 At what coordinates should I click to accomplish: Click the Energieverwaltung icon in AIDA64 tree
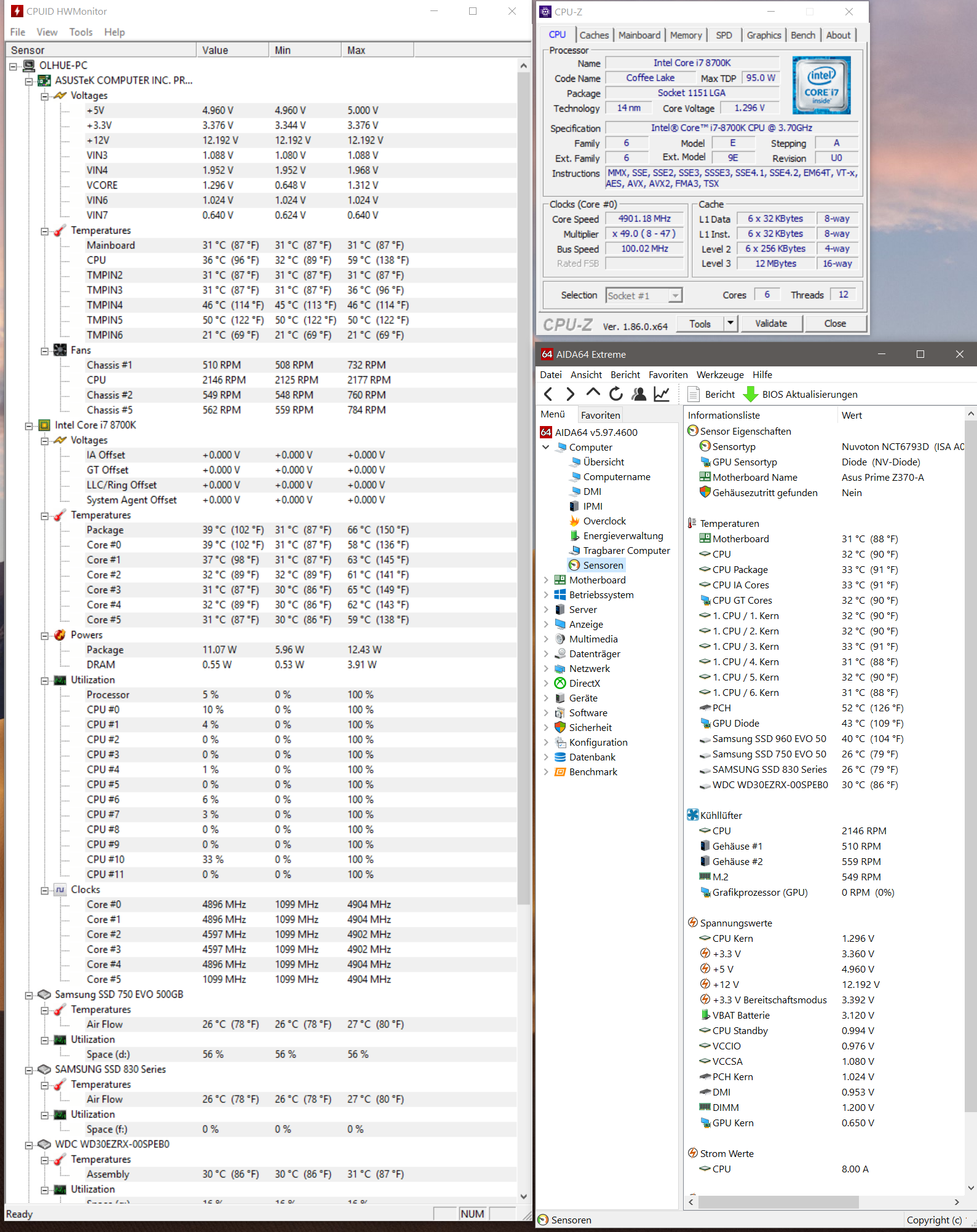(575, 535)
